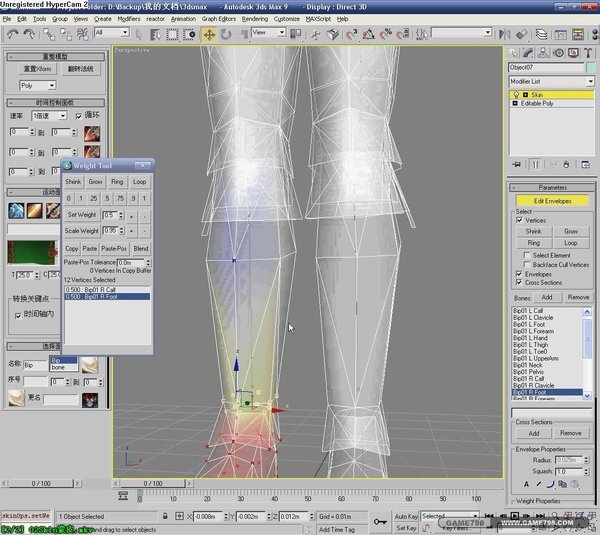
Task: Select Bip01 R Foot in weight list
Action: (x=107, y=297)
